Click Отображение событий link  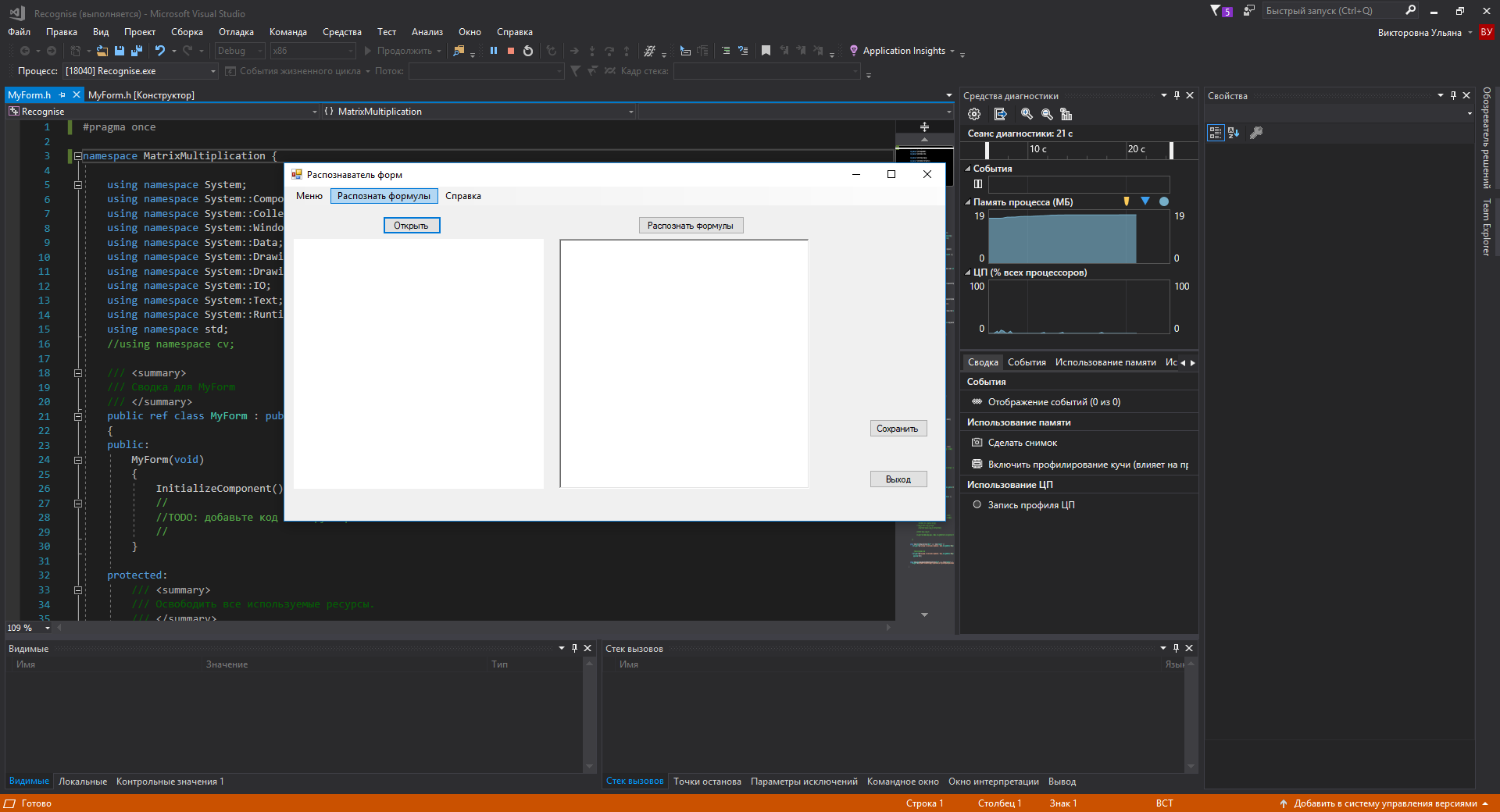point(1054,402)
